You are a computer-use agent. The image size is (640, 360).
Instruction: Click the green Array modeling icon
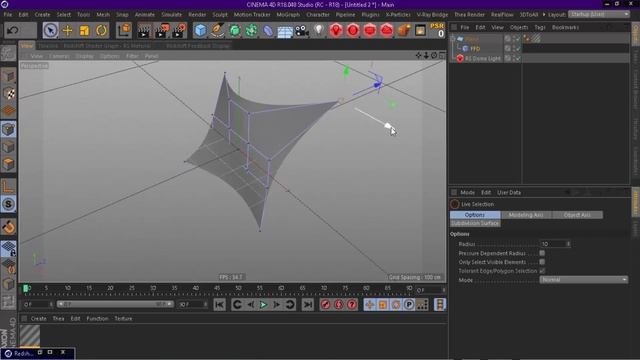tap(251, 30)
